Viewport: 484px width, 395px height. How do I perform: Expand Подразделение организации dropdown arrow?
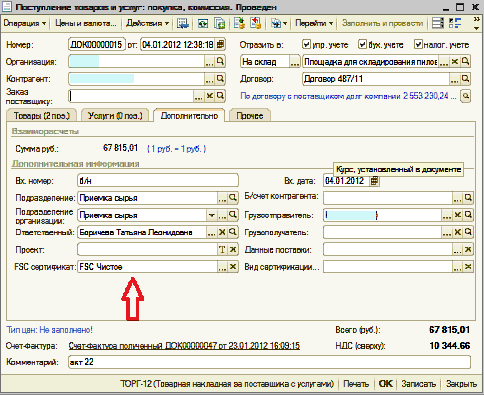pos(211,215)
